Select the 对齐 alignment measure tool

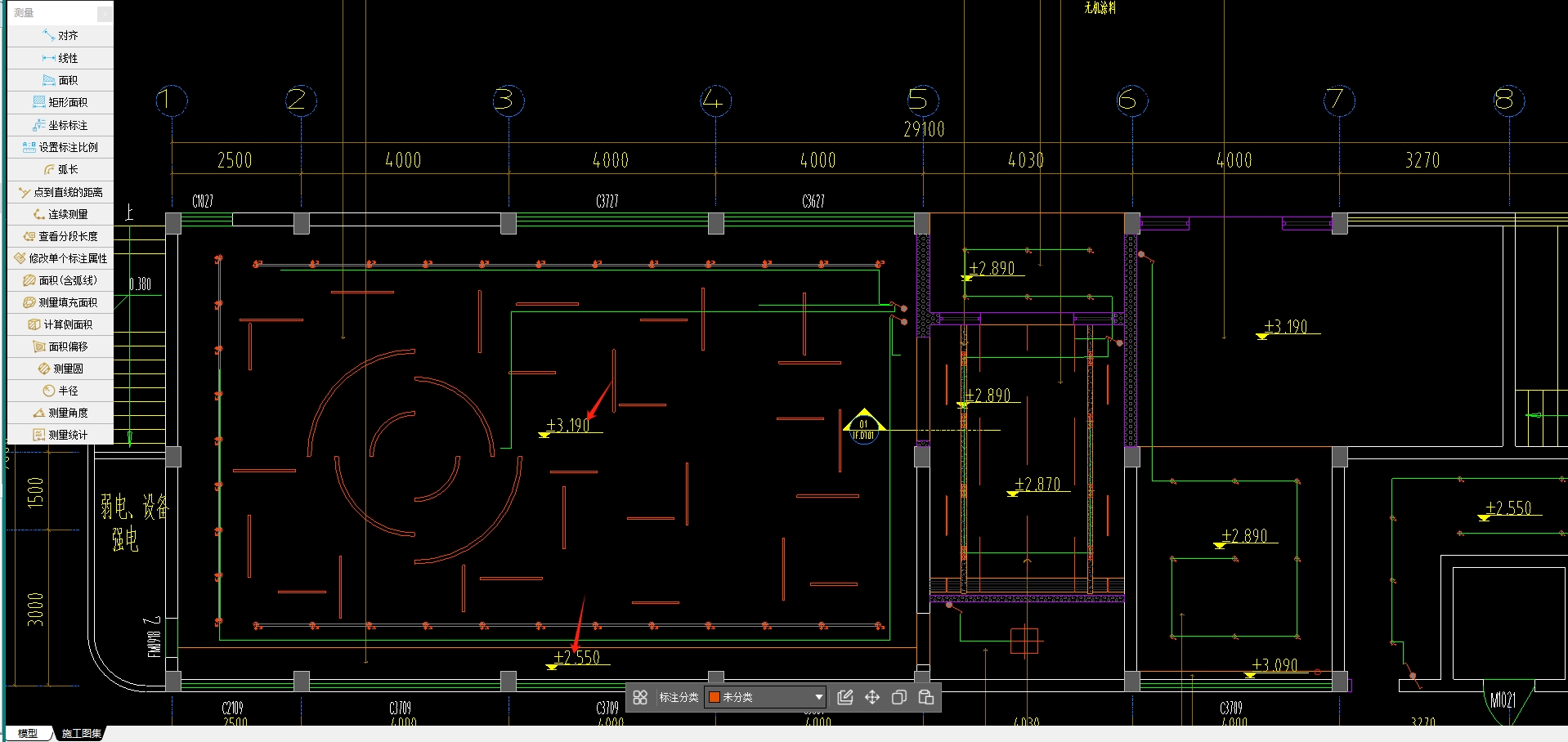click(x=60, y=36)
